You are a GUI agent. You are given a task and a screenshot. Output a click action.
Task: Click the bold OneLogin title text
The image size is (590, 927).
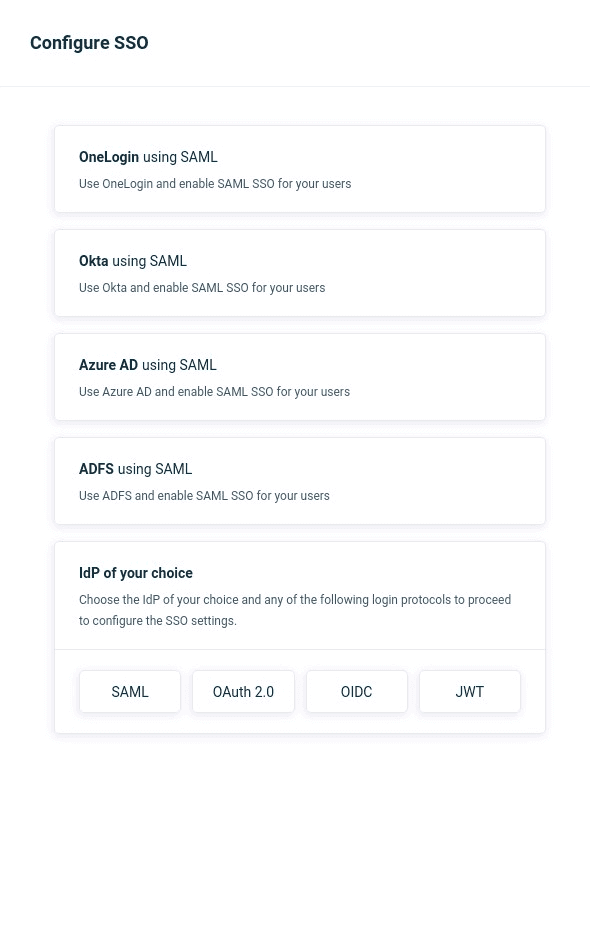pos(109,157)
